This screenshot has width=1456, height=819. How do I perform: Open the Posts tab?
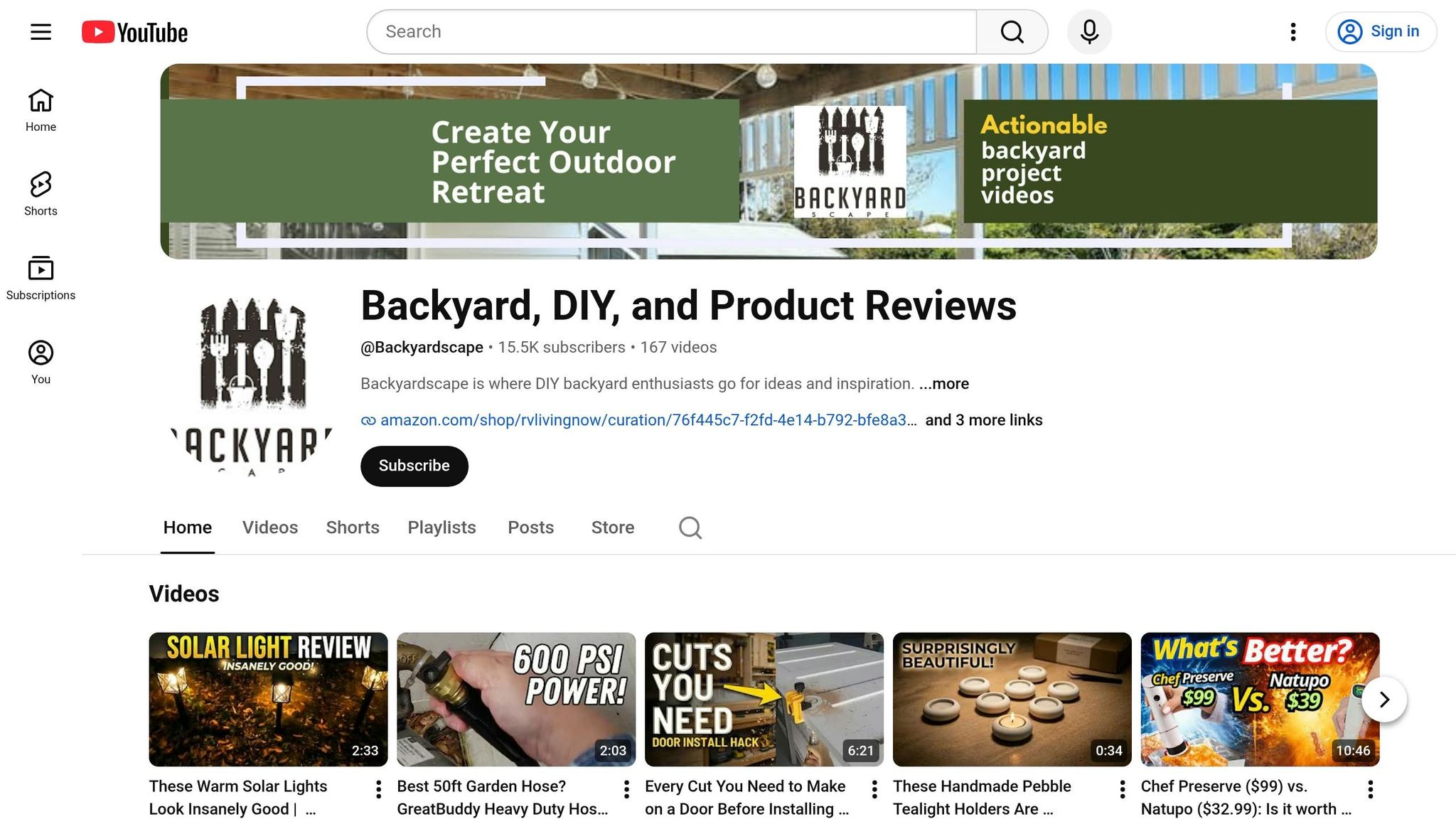coord(530,528)
